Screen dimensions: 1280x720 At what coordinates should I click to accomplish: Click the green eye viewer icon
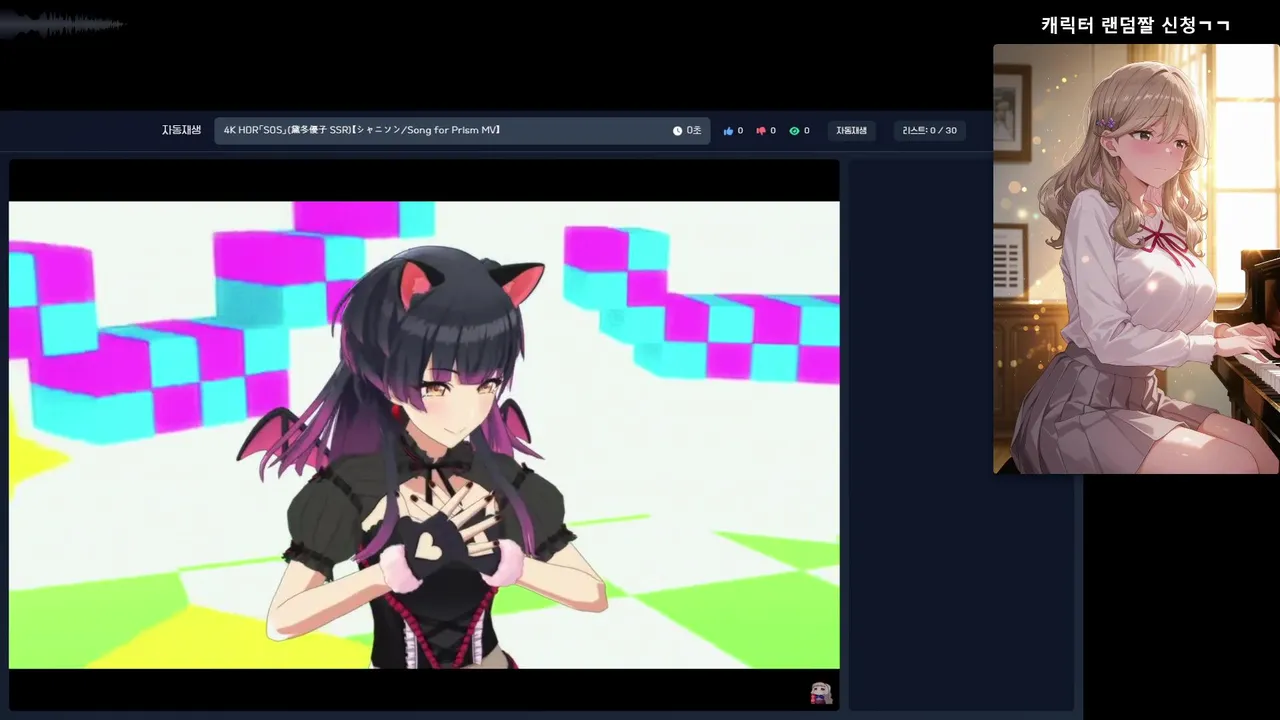(x=794, y=131)
